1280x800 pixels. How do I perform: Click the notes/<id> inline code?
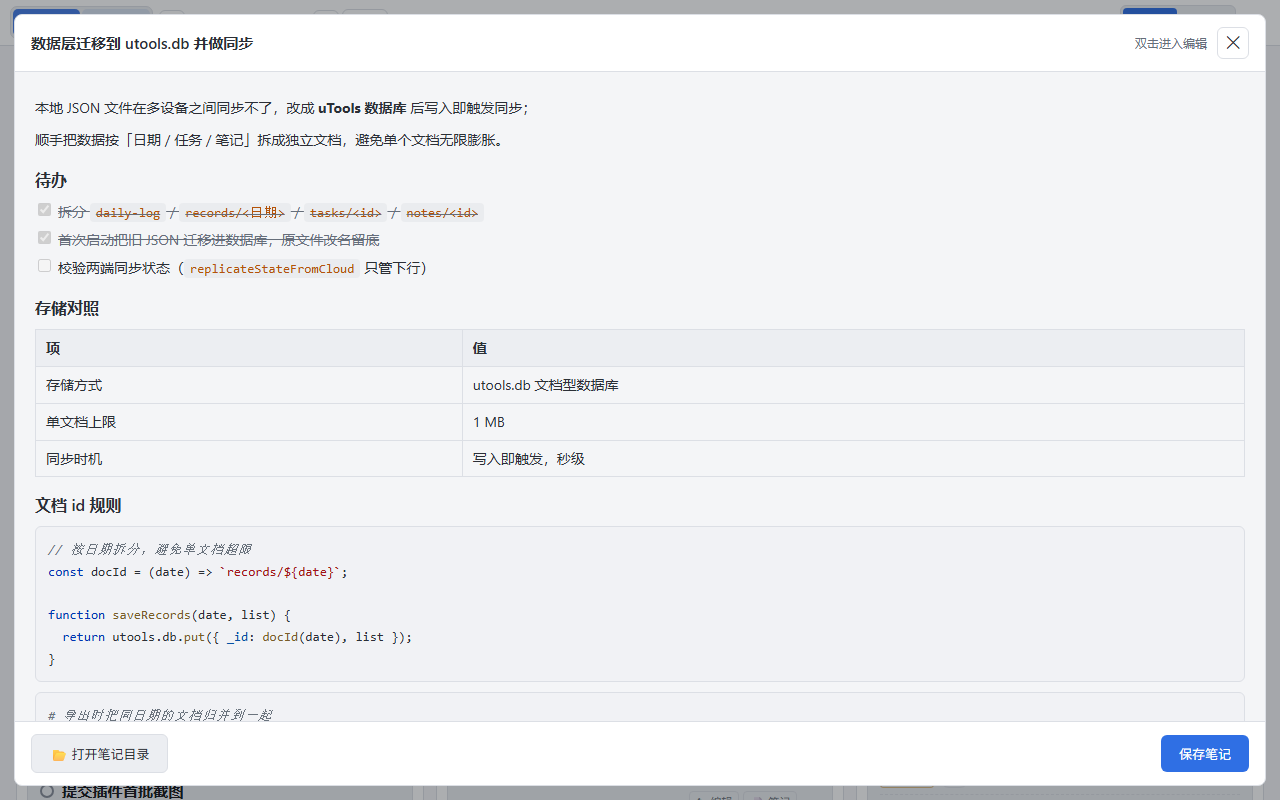(443, 213)
